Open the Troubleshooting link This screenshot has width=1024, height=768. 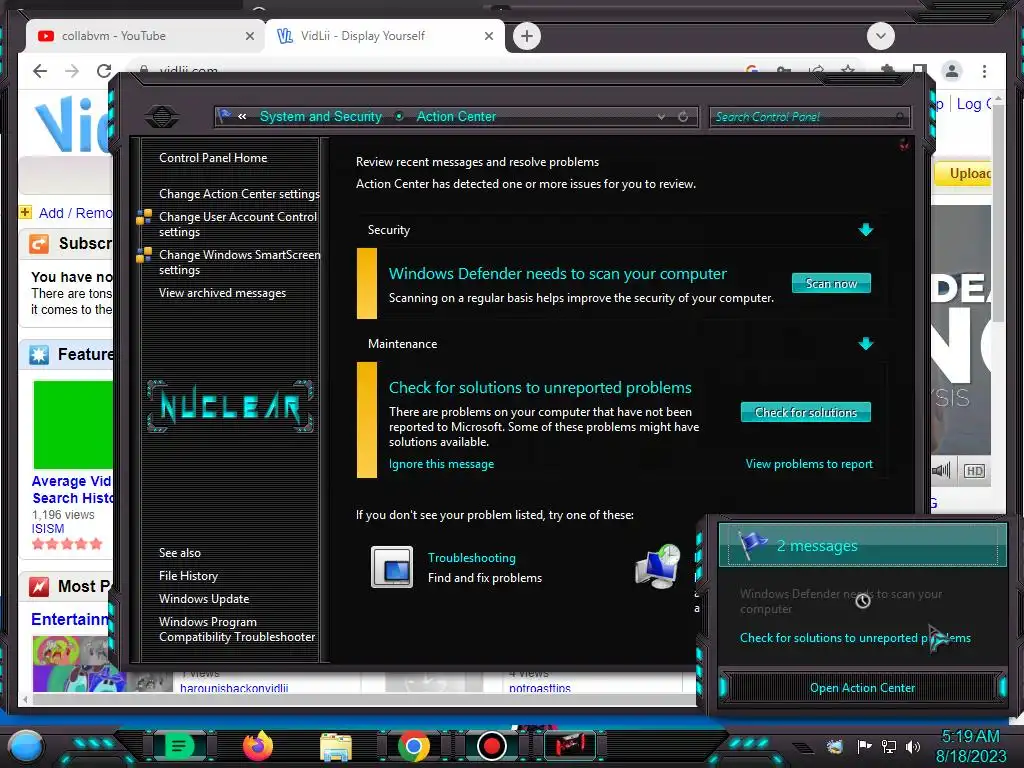472,558
